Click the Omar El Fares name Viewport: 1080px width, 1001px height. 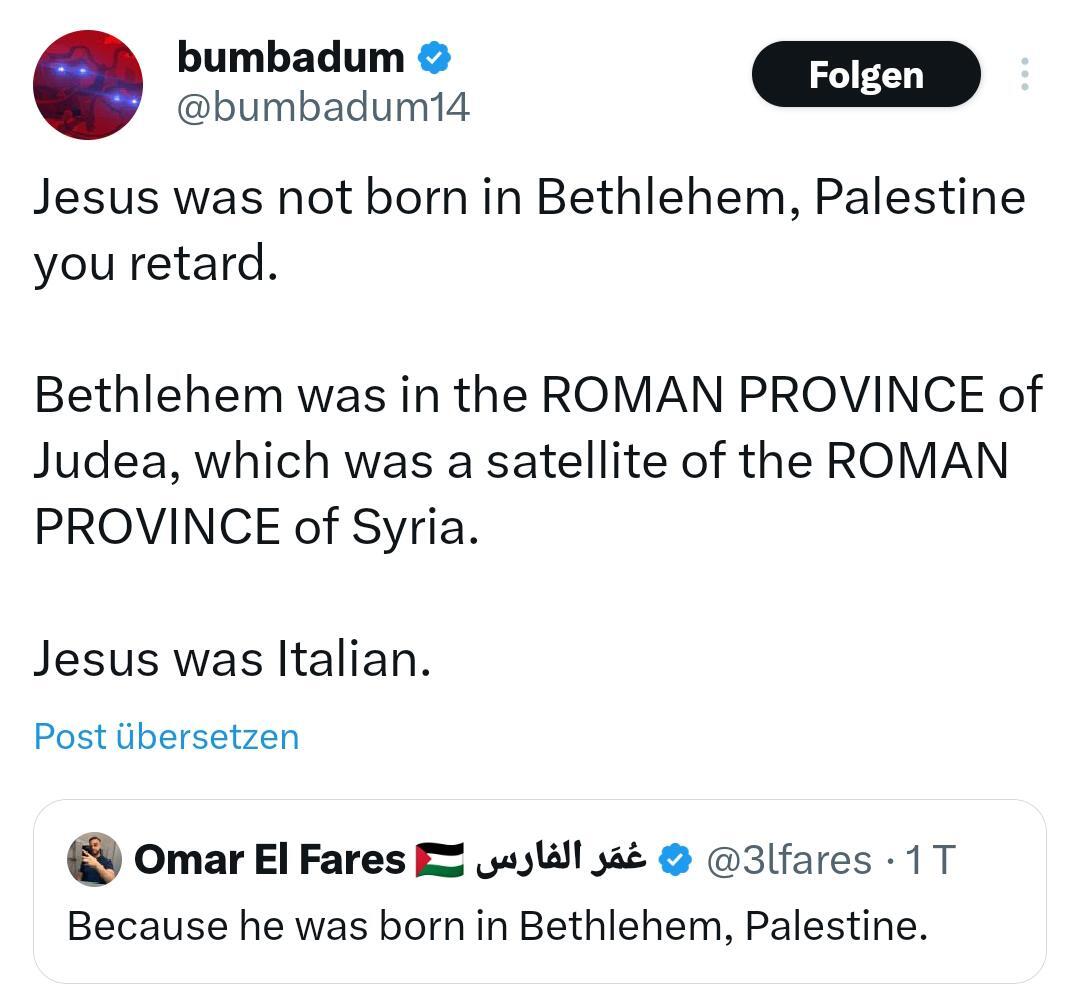[x=270, y=860]
